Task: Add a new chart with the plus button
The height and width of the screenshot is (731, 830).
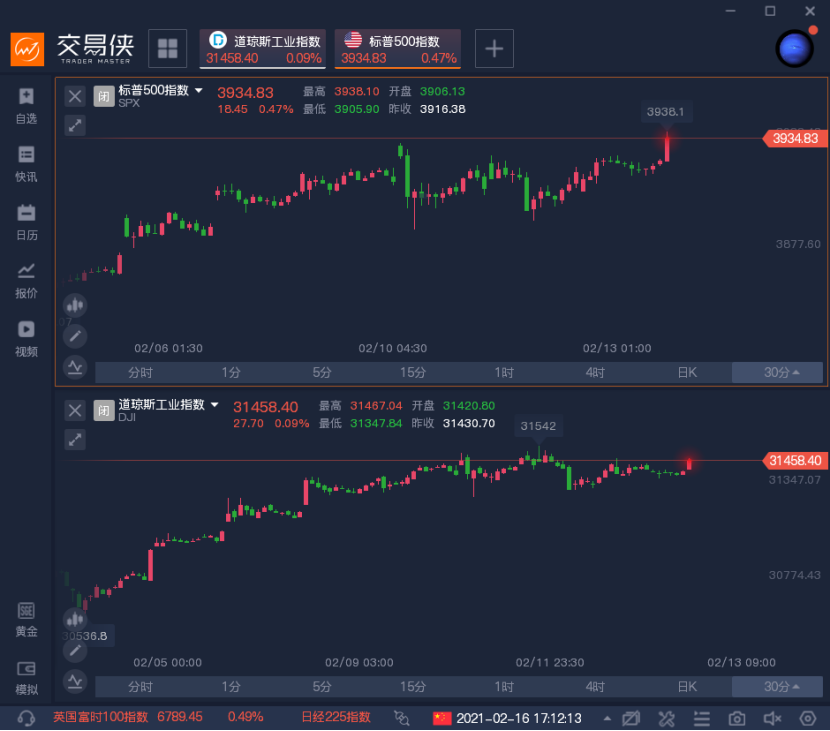Action: [x=494, y=49]
